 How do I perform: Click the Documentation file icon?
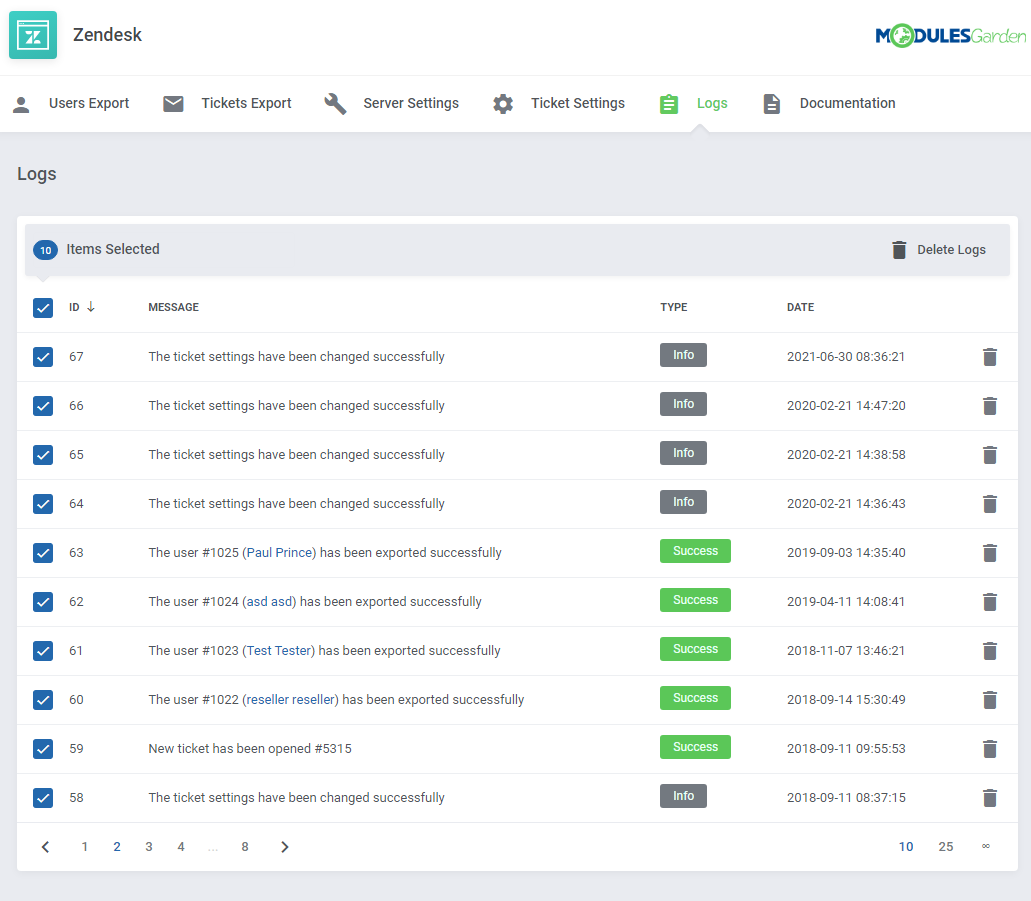click(x=771, y=104)
